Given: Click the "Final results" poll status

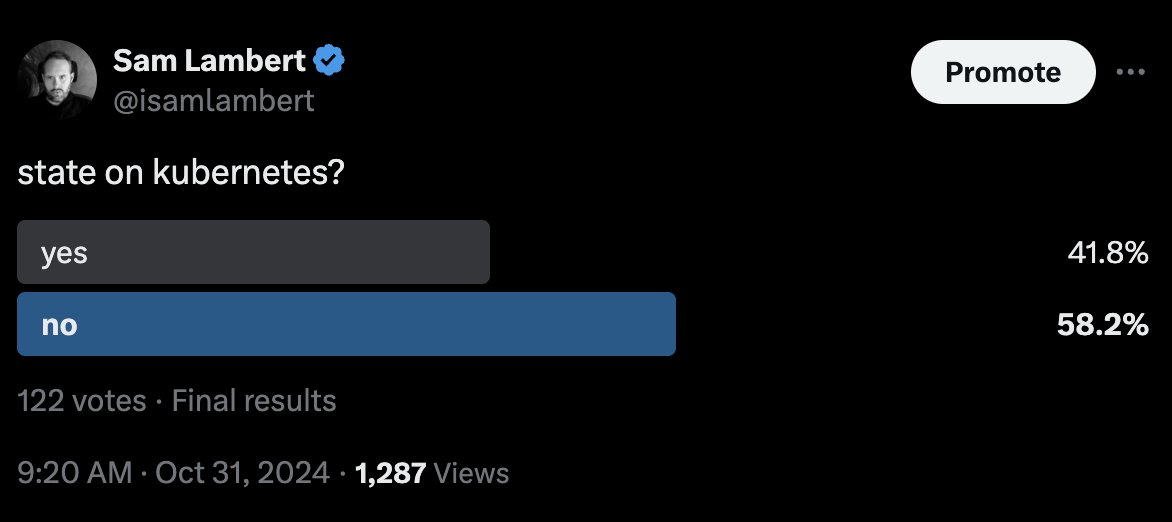Looking at the screenshot, I should tap(254, 401).
